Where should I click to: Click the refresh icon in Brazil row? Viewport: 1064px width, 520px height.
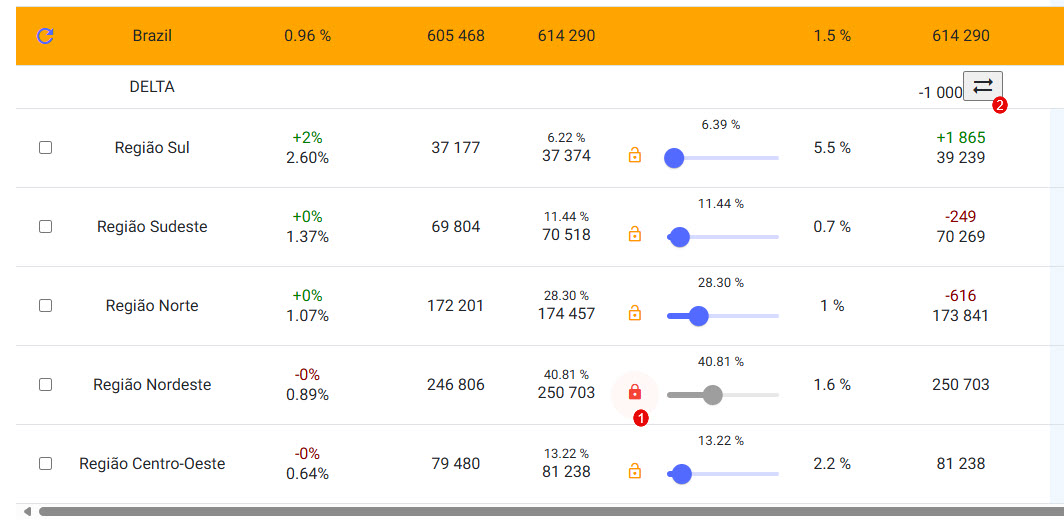[45, 36]
